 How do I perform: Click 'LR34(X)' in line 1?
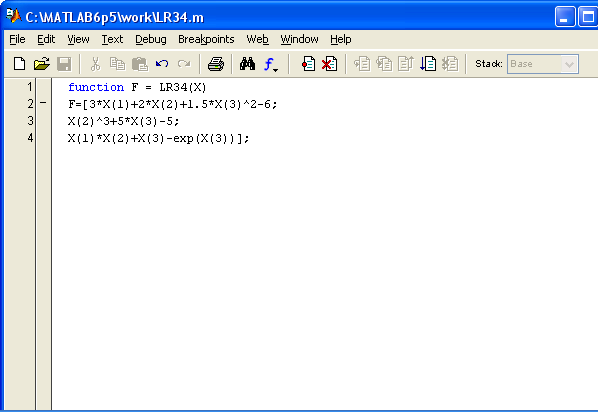183,87
